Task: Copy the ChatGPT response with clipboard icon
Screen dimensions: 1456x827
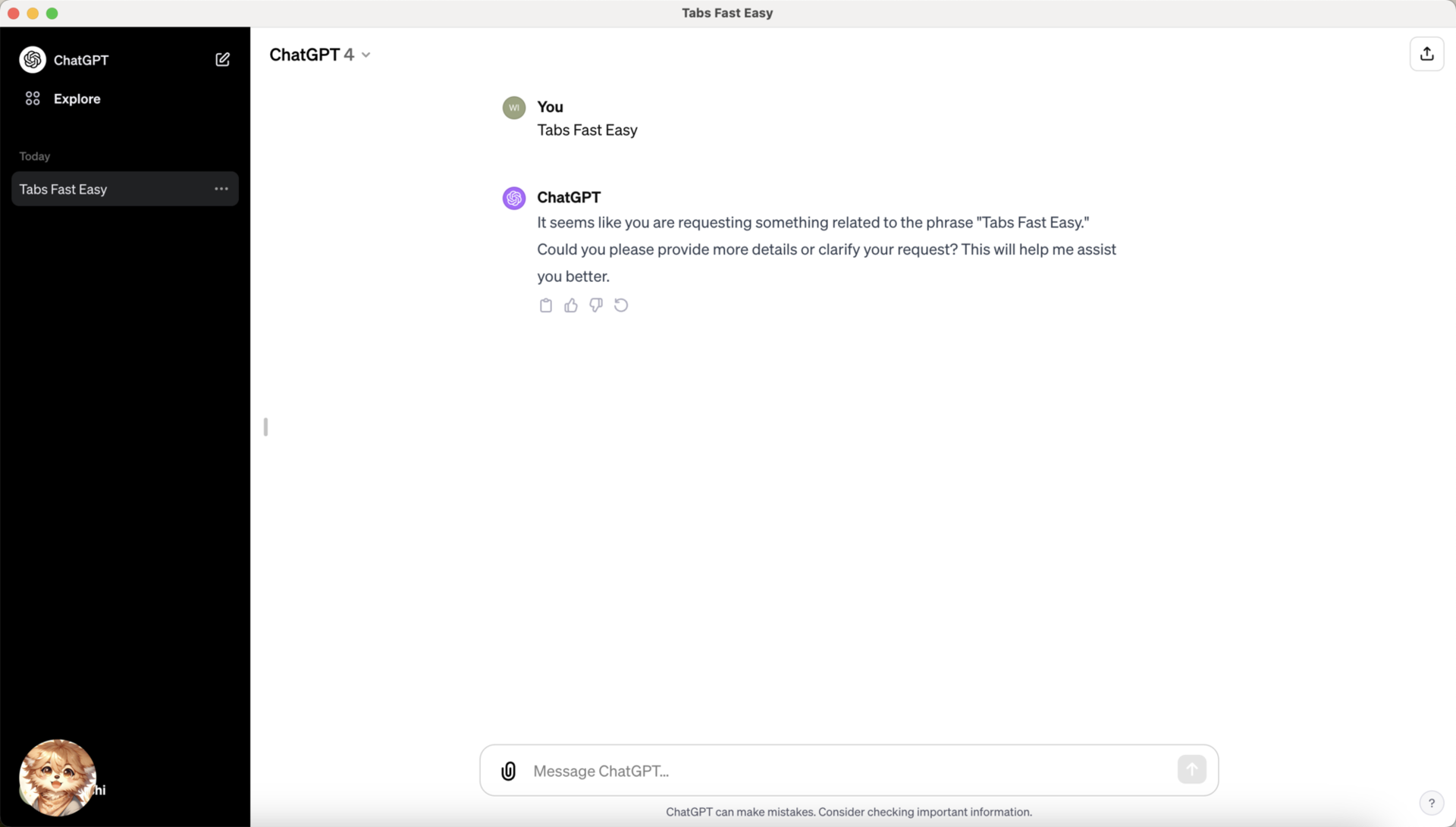Action: (545, 305)
